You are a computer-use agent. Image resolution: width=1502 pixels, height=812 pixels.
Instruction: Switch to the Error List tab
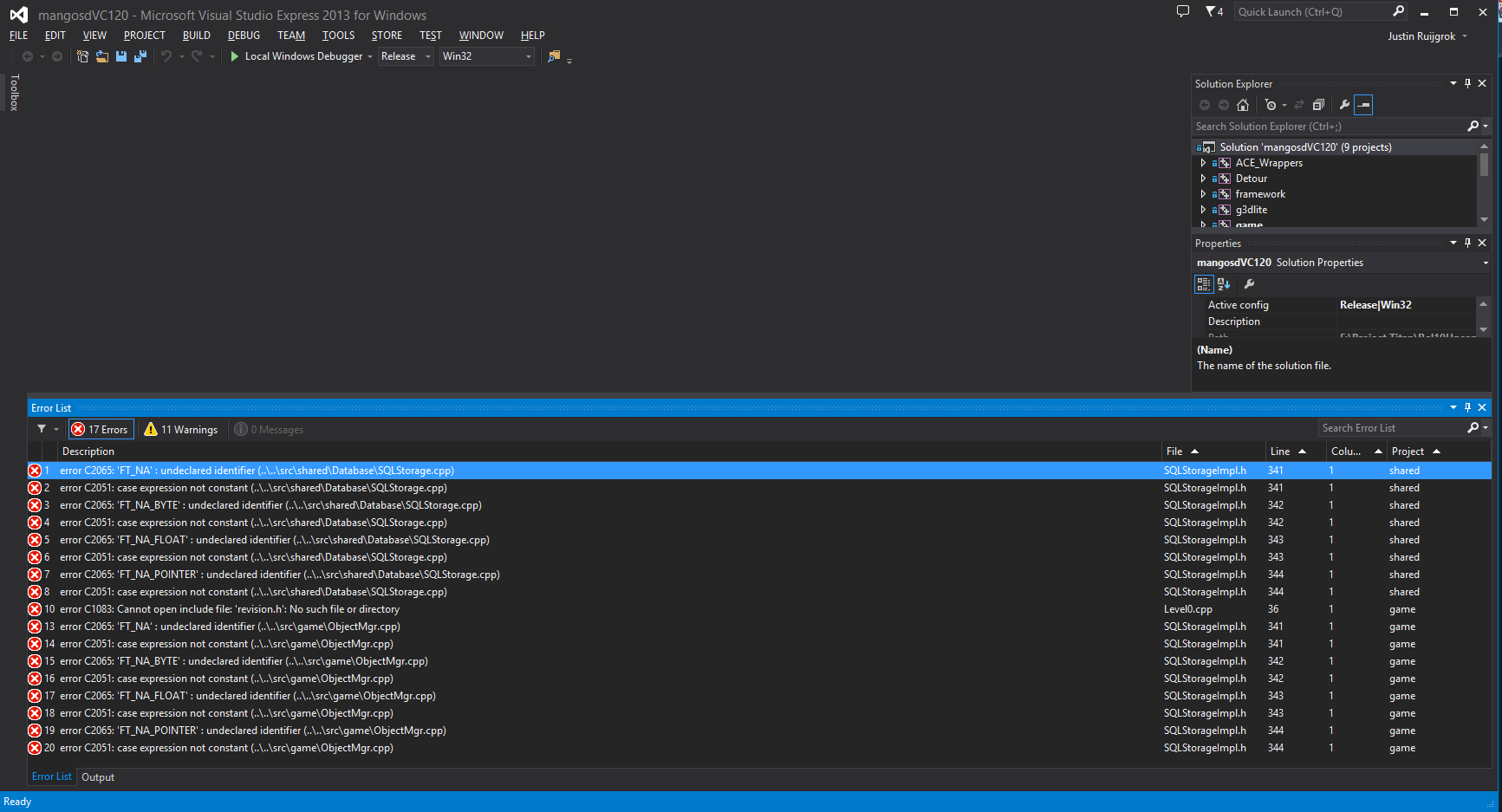[x=52, y=776]
